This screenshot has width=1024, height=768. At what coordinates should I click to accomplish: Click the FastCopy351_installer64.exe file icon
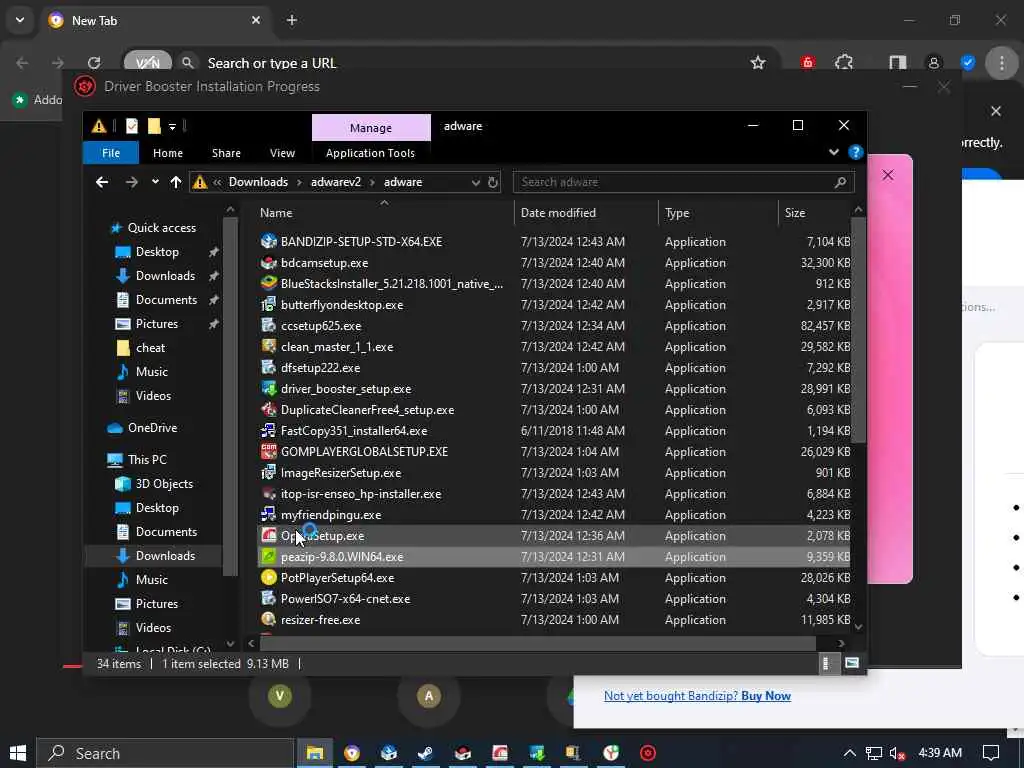click(x=268, y=430)
